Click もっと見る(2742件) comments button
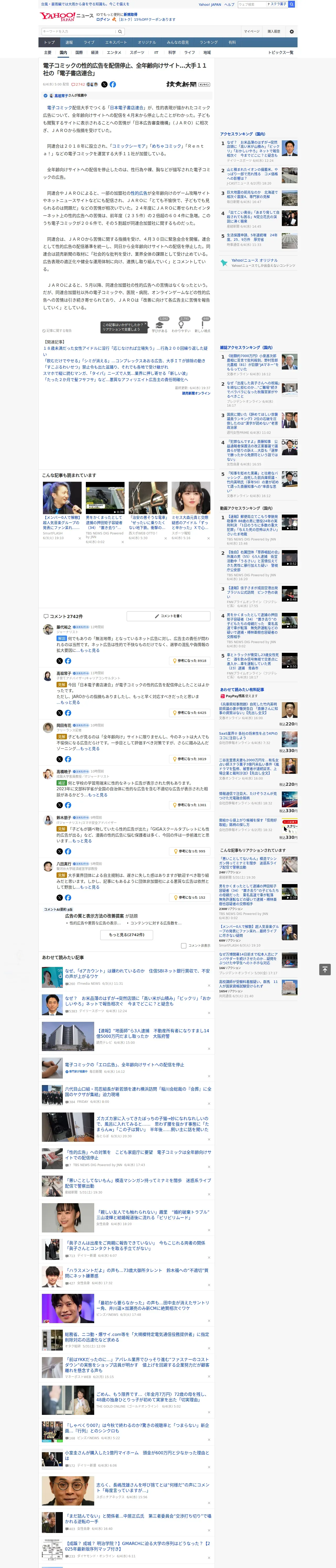Image resolution: width=336 pixels, height=1568 pixels. point(127,935)
